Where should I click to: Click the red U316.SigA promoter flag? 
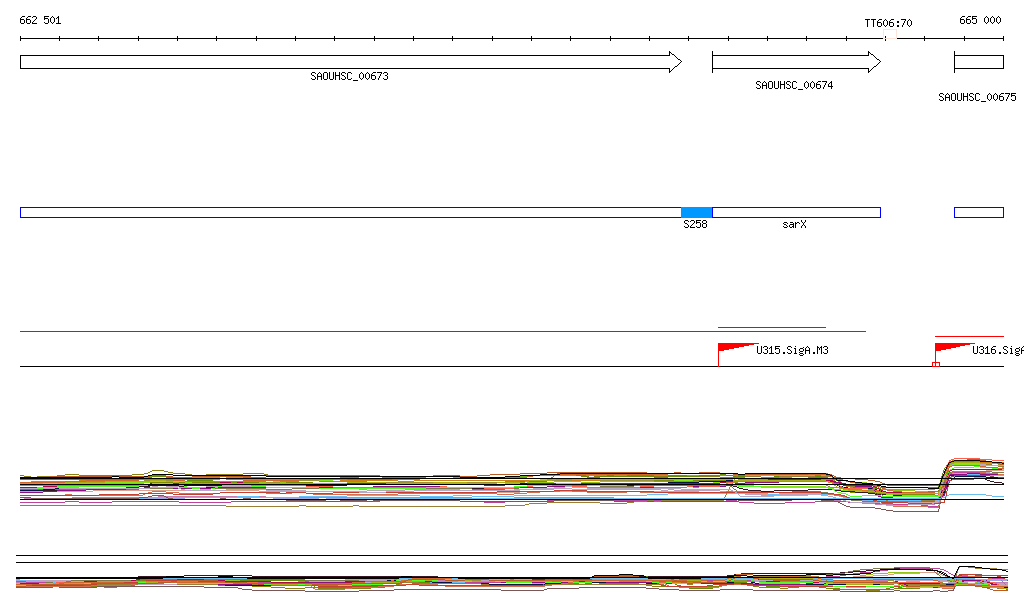point(951,347)
